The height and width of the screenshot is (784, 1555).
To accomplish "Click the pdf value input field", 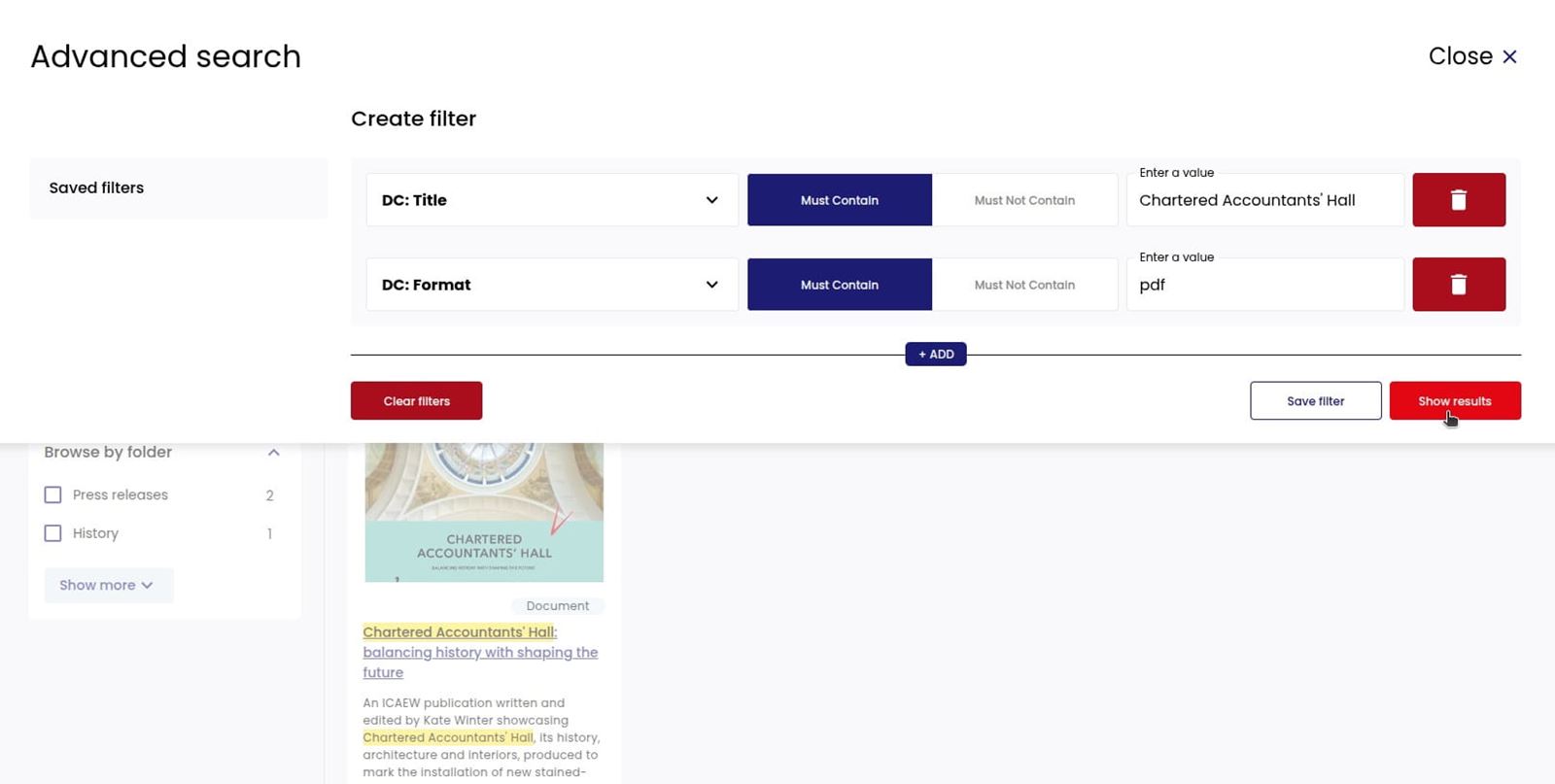I will point(1263,284).
